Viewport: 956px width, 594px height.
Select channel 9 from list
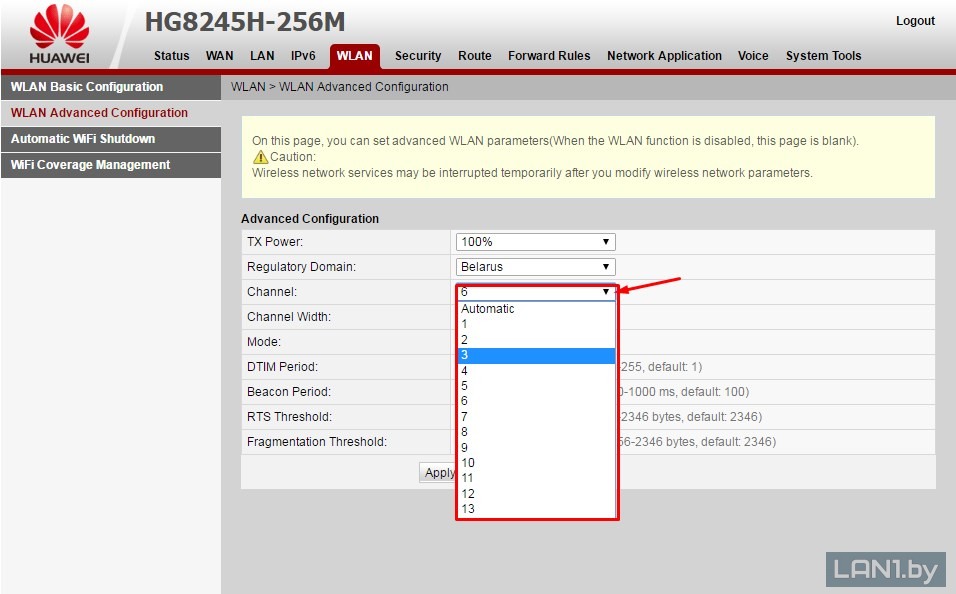coord(537,448)
